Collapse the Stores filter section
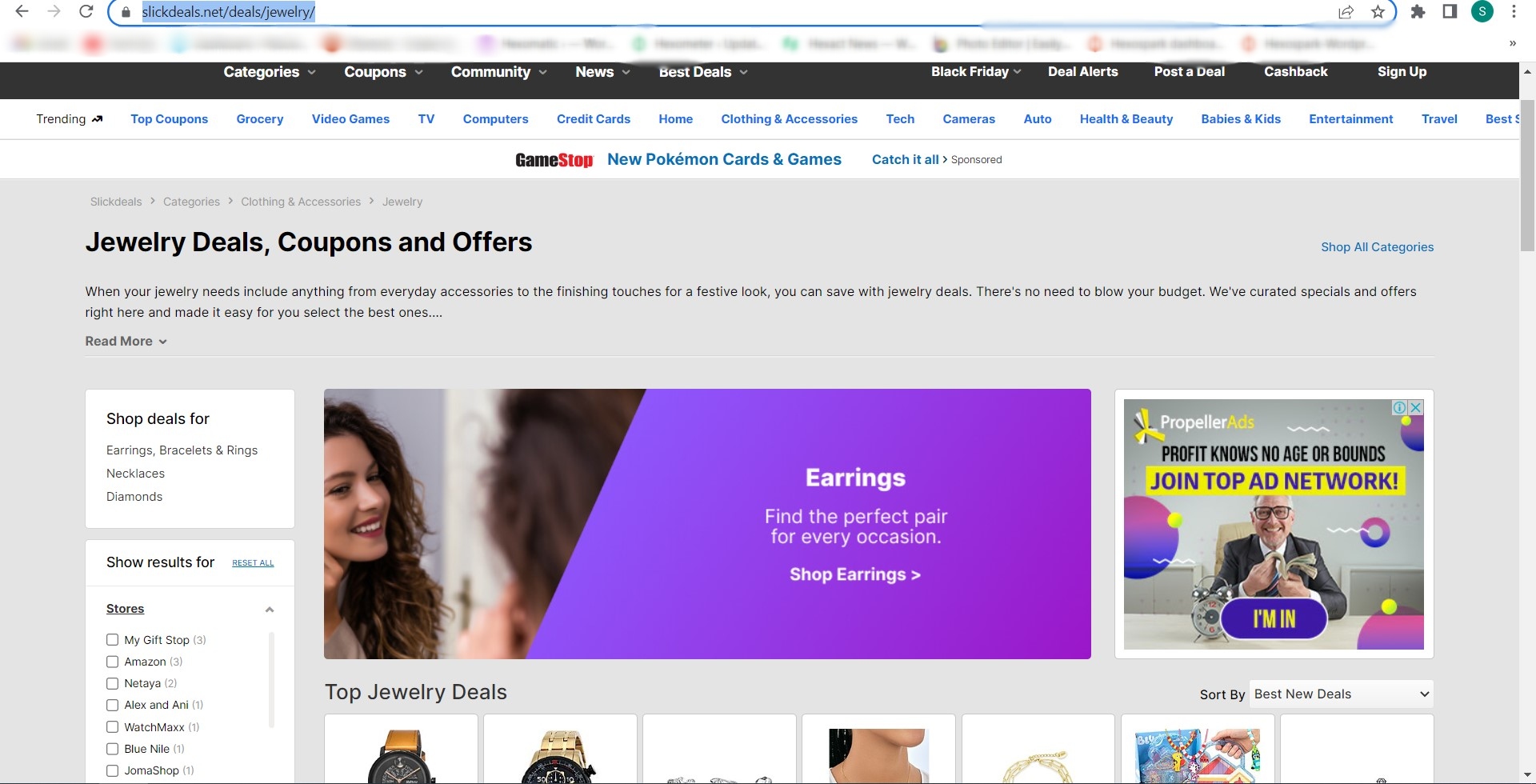This screenshot has width=1536, height=784. click(270, 610)
